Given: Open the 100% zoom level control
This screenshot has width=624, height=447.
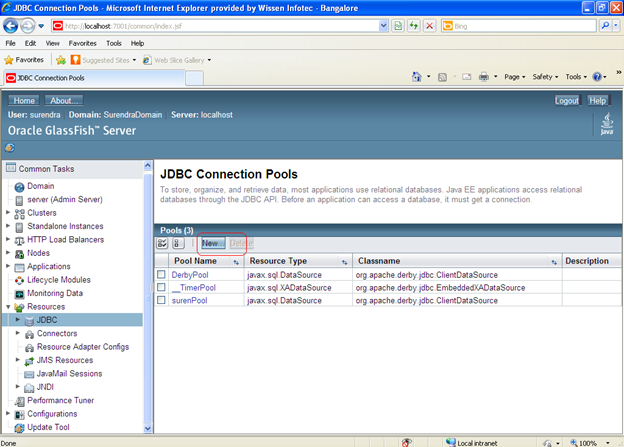Looking at the screenshot, I should [591, 443].
